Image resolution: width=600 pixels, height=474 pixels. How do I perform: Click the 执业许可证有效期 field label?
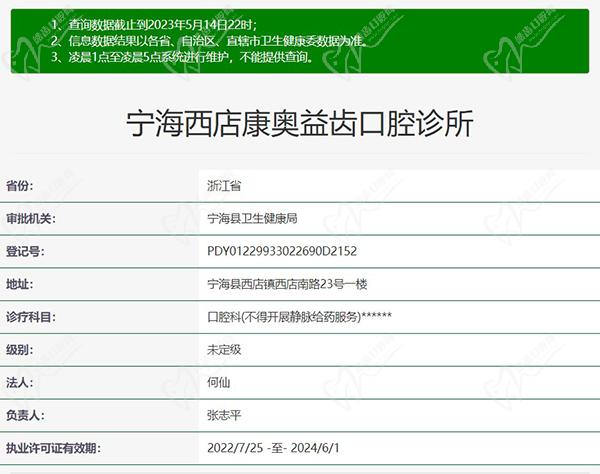click(x=54, y=448)
